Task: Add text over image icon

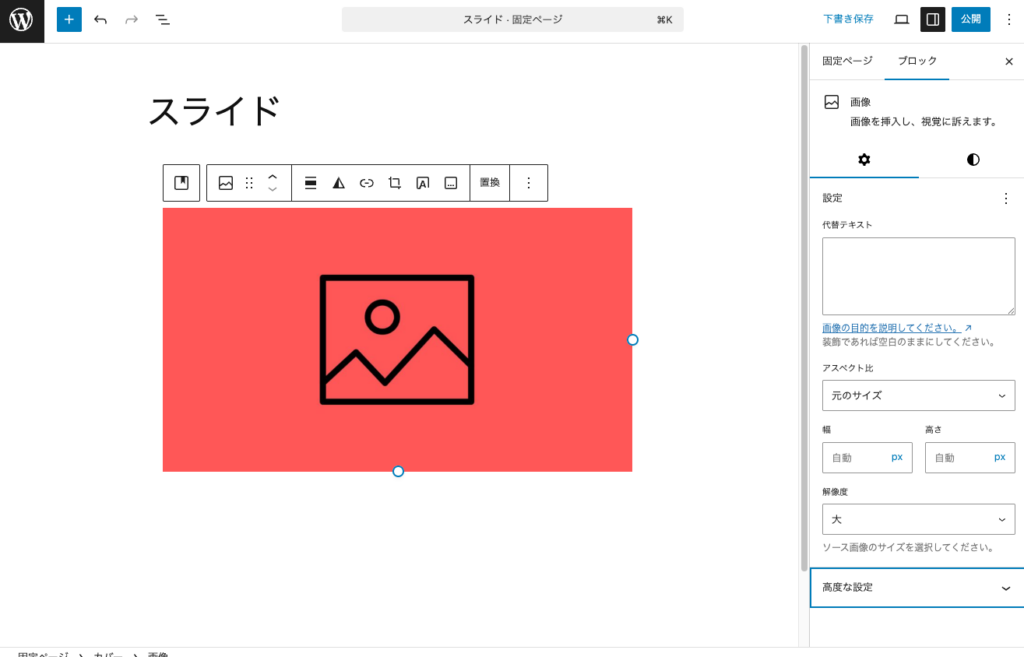Action: (x=423, y=183)
